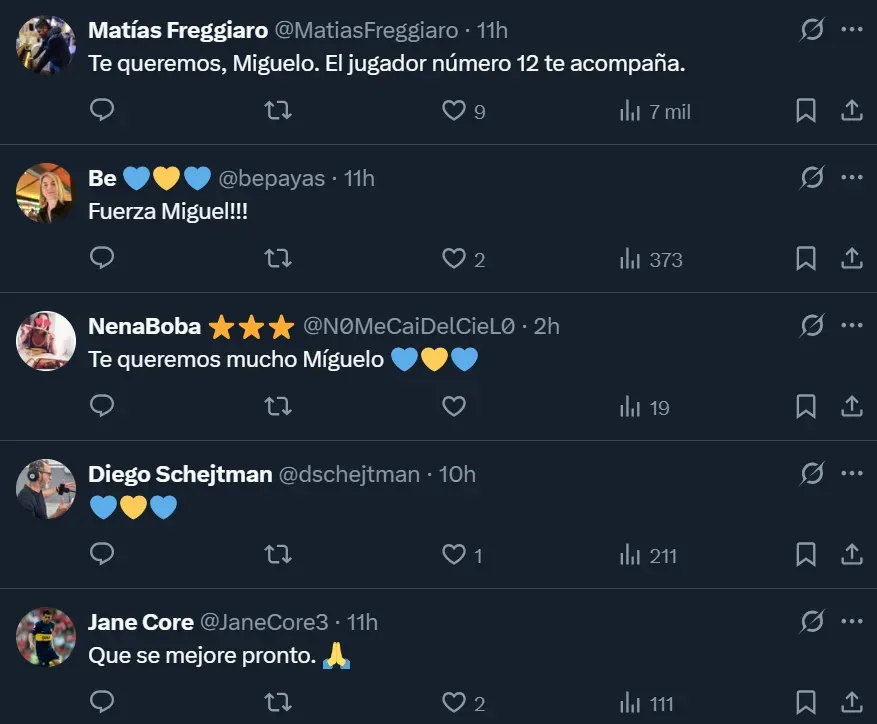Screen dimensions: 877x724
Task: Click NenaBoba's profile avatar
Action: point(46,341)
